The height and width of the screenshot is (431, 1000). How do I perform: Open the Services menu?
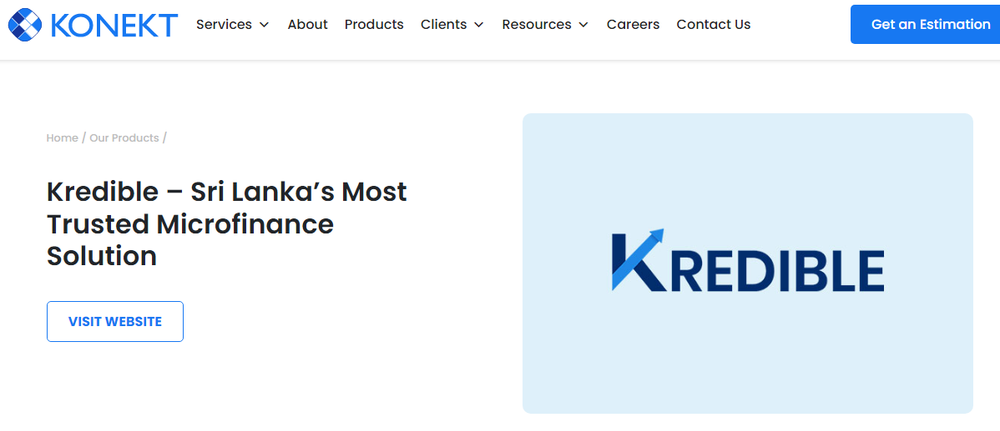(x=224, y=24)
